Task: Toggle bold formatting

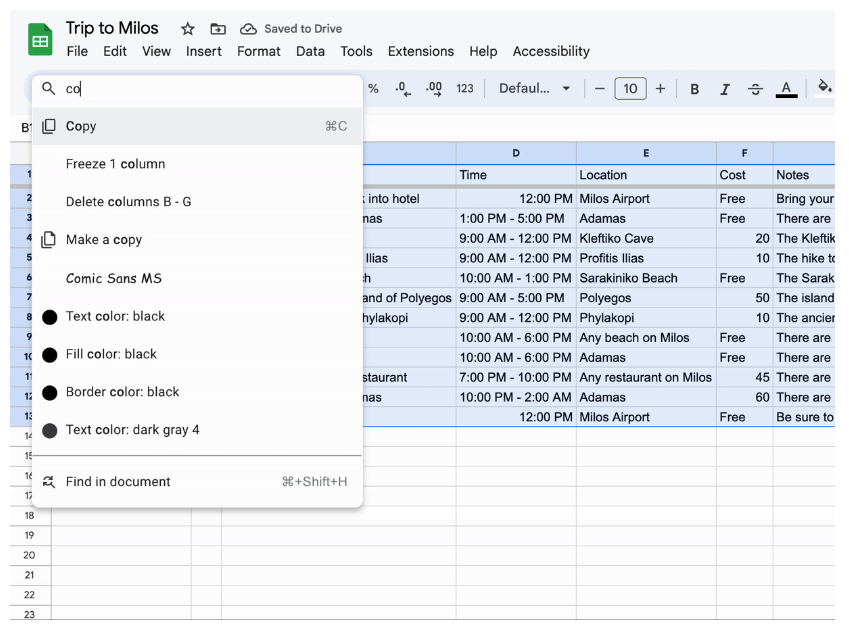Action: 694,89
